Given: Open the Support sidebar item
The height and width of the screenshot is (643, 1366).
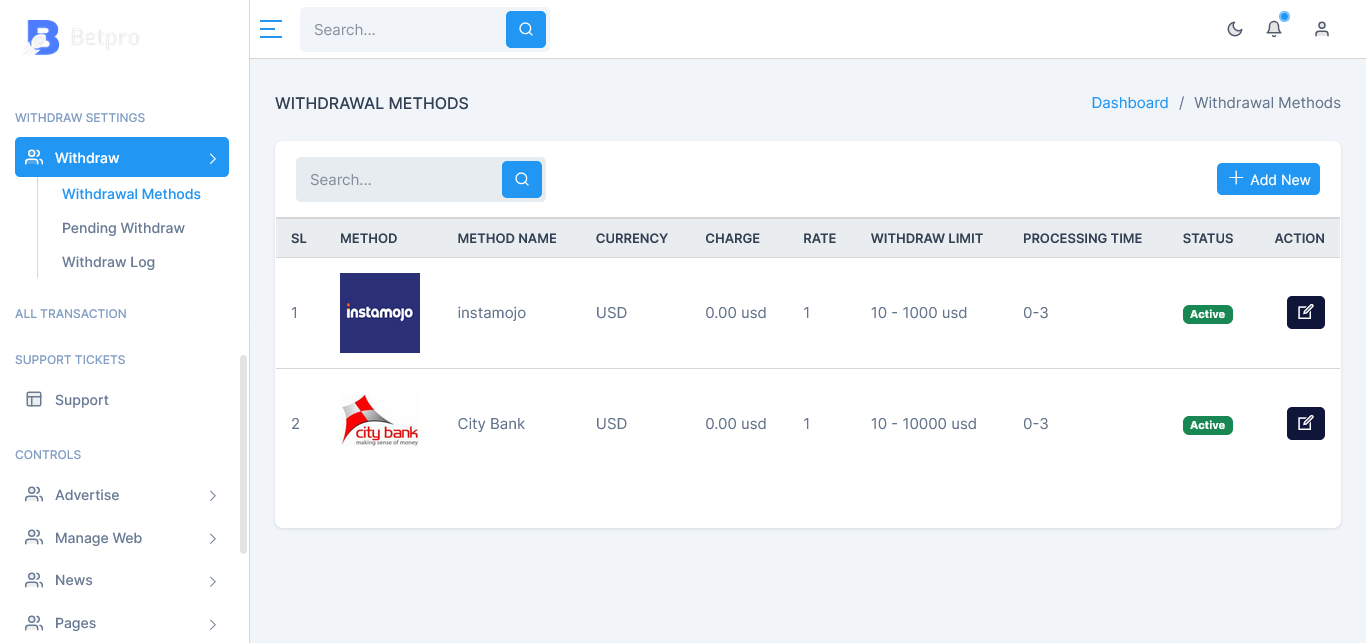Looking at the screenshot, I should 122,400.
